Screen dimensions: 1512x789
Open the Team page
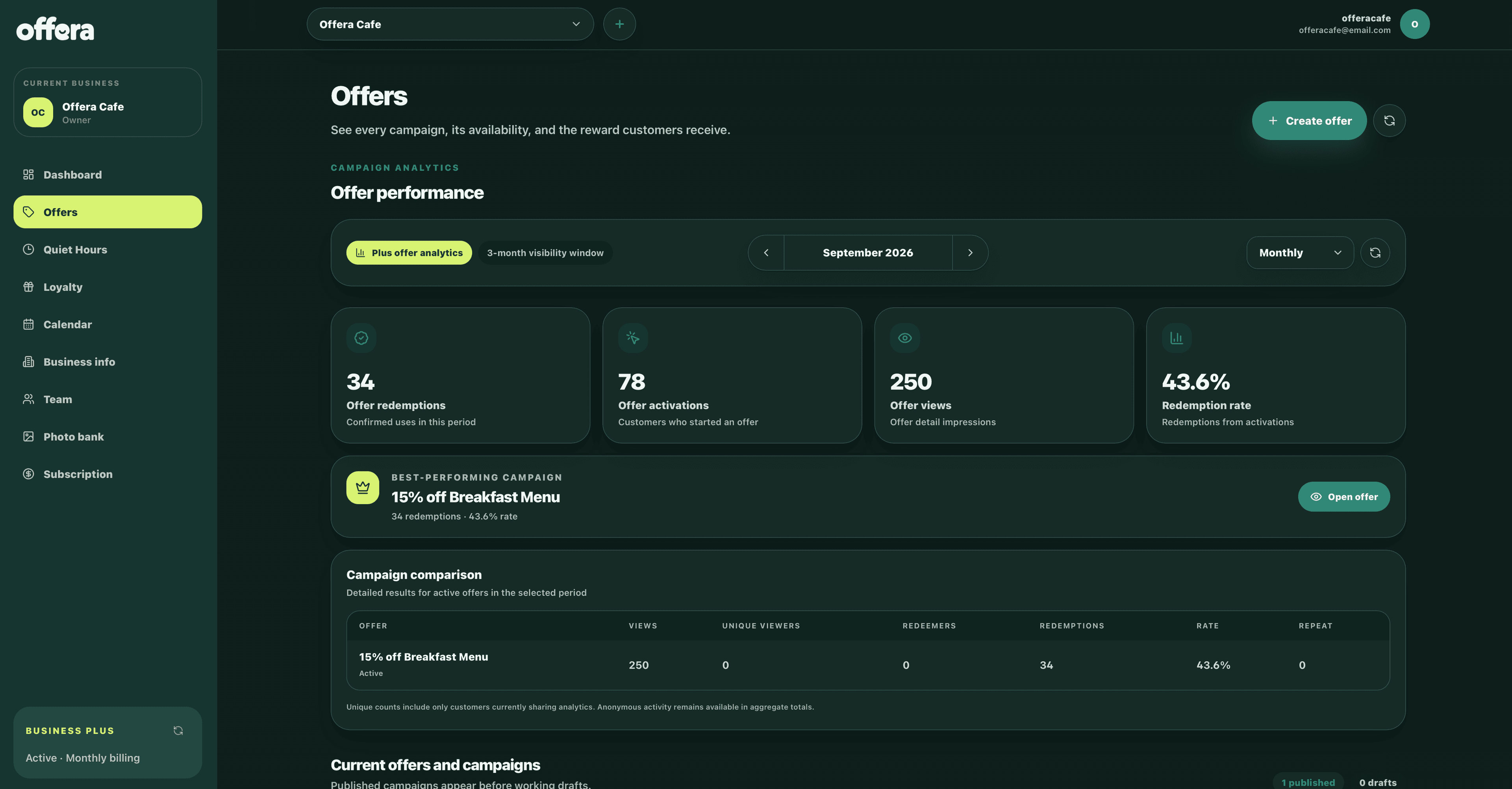[107, 399]
